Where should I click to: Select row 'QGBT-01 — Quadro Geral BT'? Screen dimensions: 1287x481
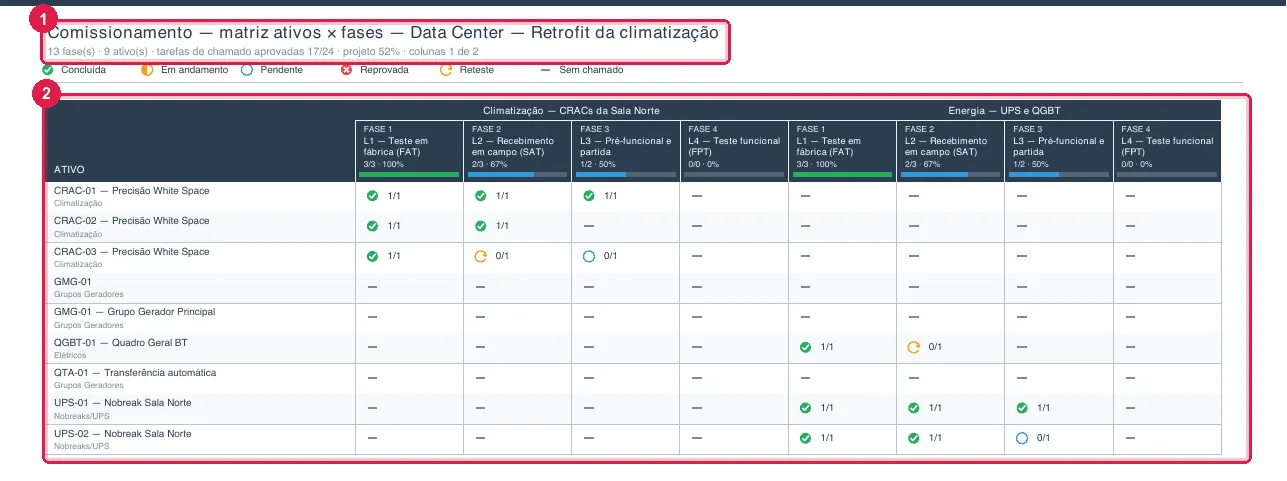[634, 348]
